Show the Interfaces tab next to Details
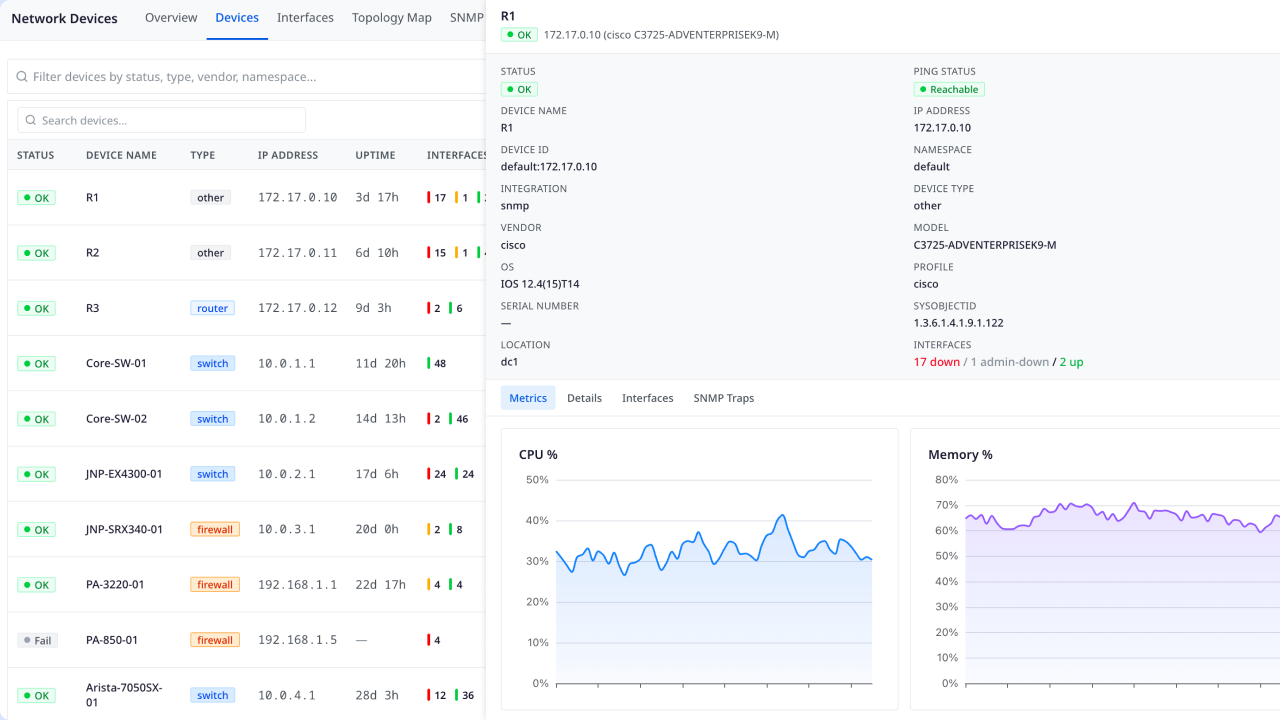The width and height of the screenshot is (1280, 720). (x=647, y=398)
